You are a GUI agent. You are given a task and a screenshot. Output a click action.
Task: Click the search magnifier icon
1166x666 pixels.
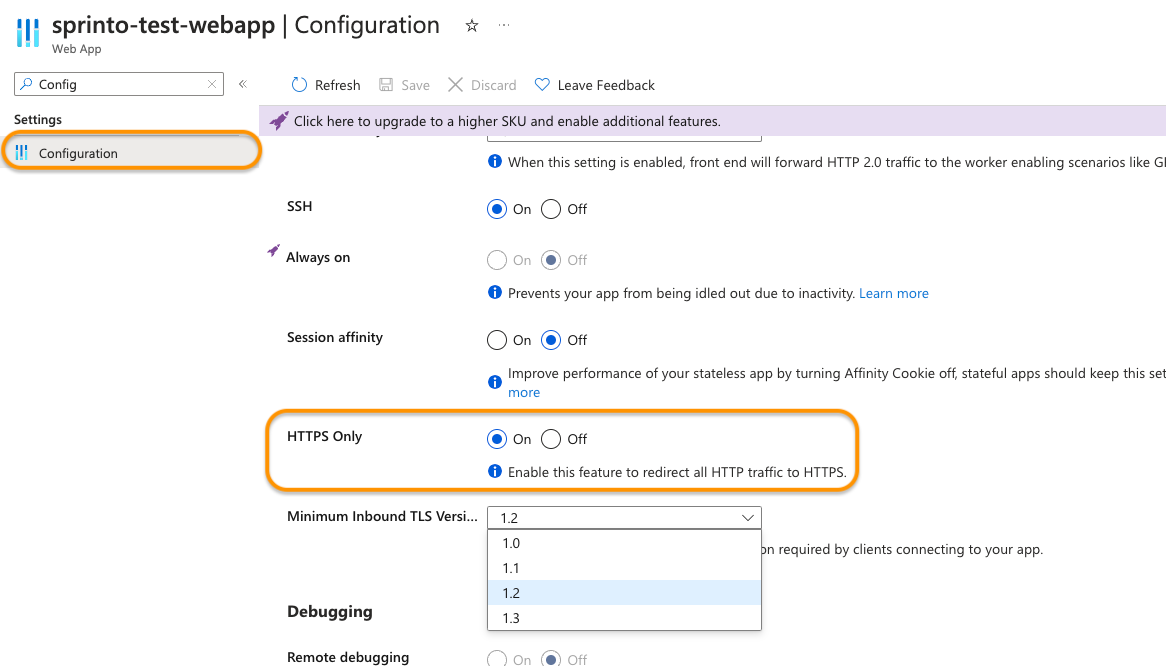pos(26,84)
